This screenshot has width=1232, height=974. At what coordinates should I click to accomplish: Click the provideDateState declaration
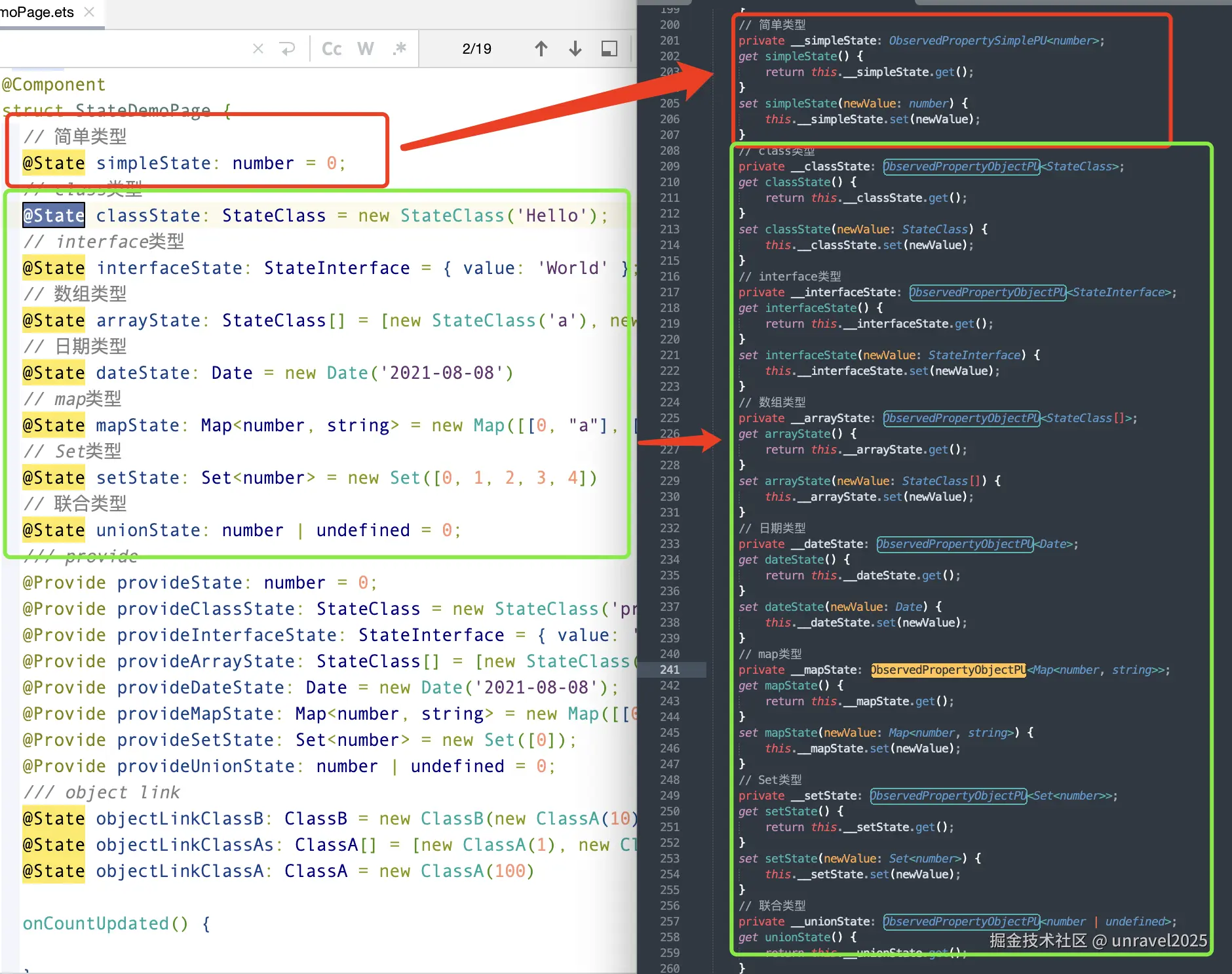320,688
